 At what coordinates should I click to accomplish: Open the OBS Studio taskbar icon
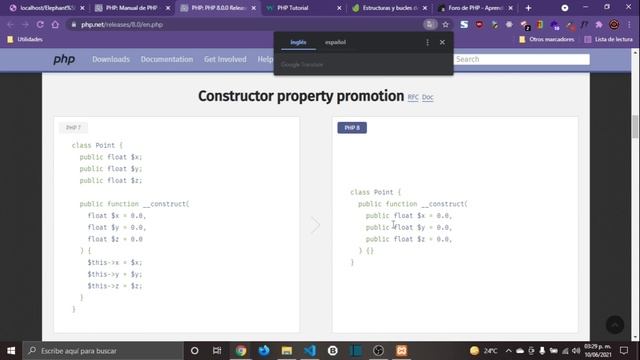click(378, 351)
